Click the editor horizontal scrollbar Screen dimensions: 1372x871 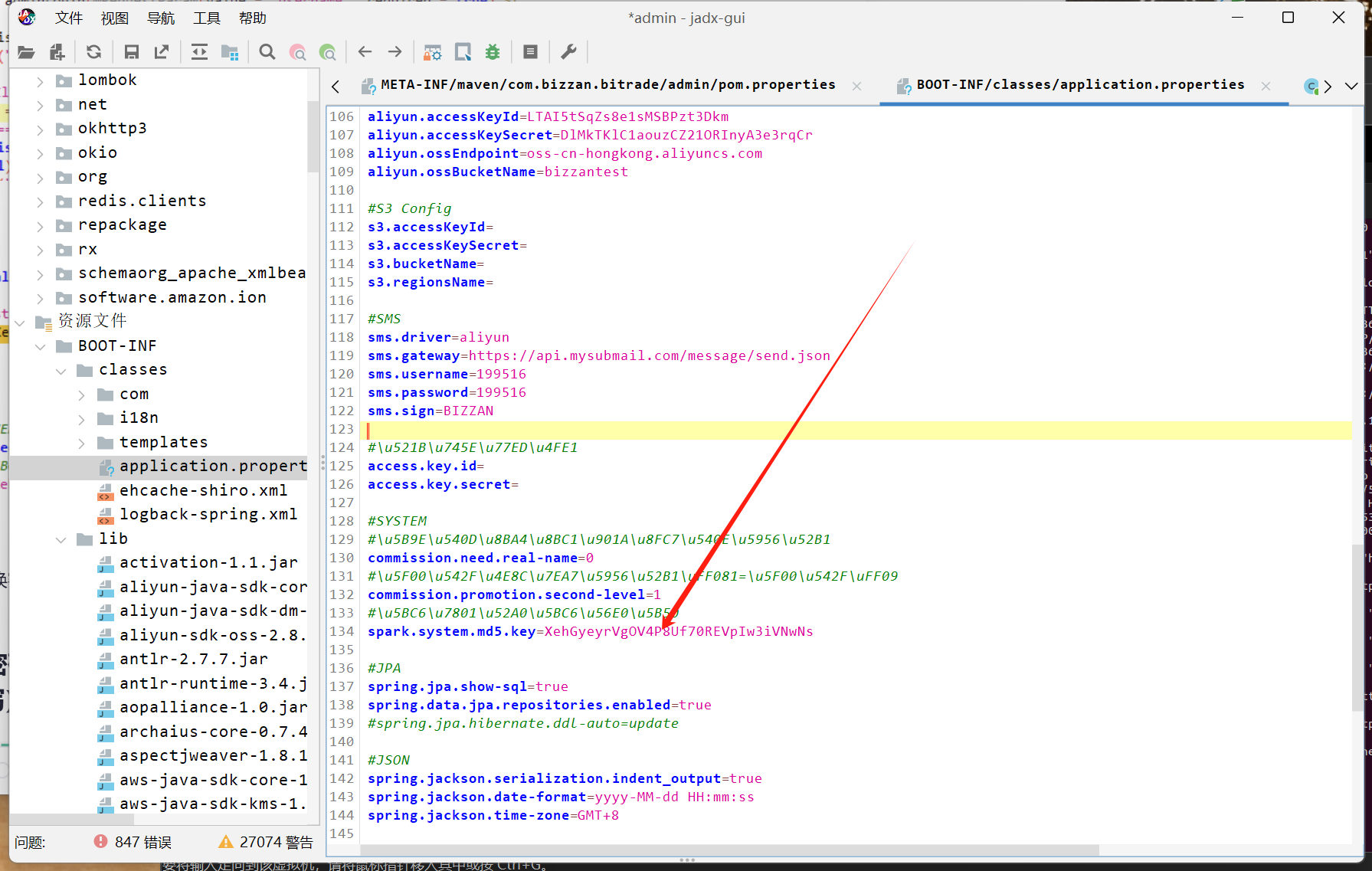729,850
